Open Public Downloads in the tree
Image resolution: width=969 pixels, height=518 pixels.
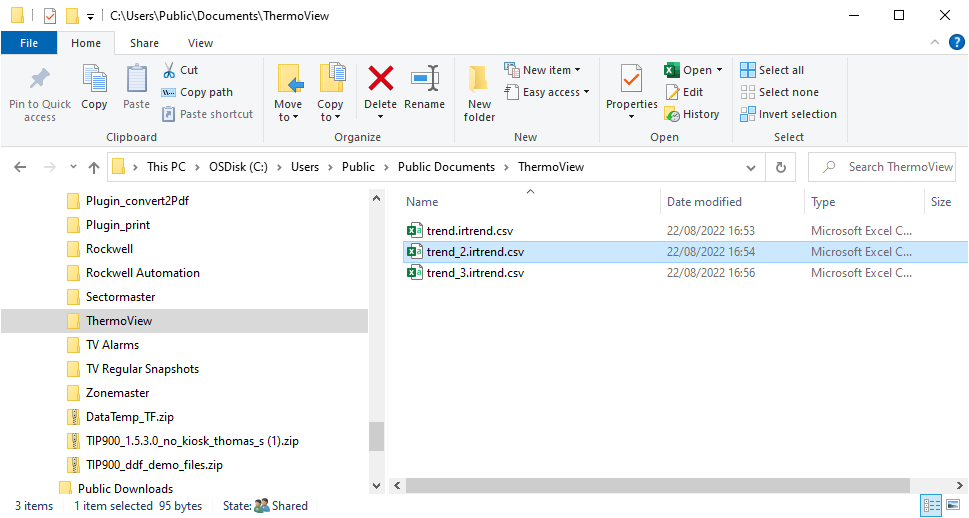click(125, 489)
